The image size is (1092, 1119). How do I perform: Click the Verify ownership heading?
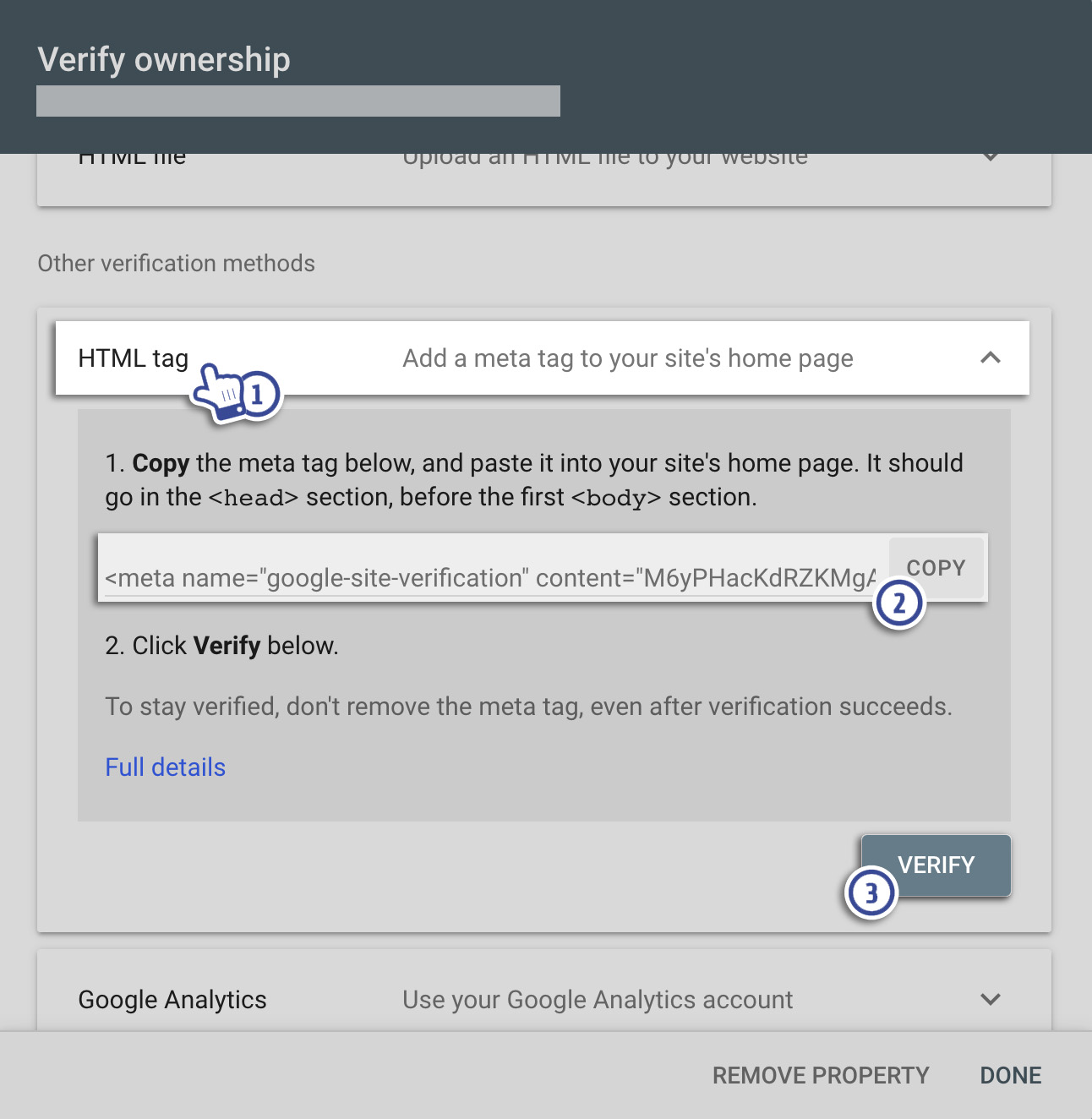(x=164, y=60)
